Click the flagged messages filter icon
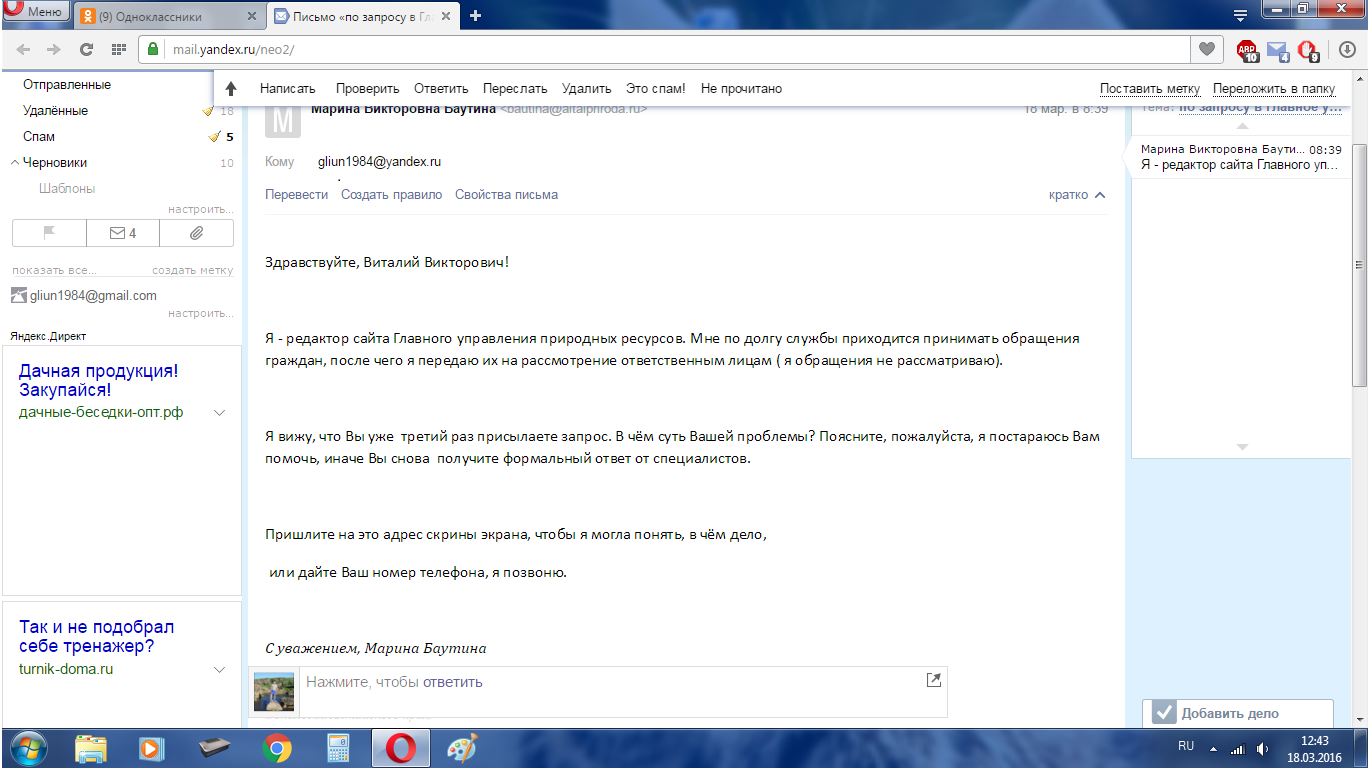Image resolution: width=1370 pixels, height=771 pixels. point(49,233)
